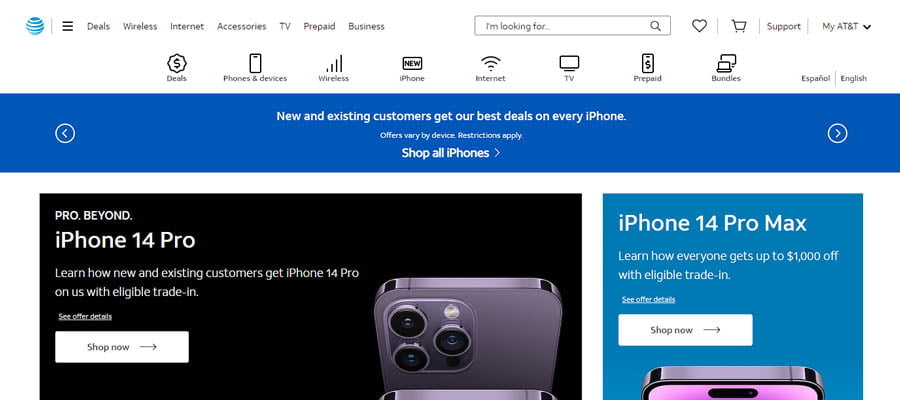Click the AT&T globe logo
The image size is (900, 400).
[x=35, y=26]
